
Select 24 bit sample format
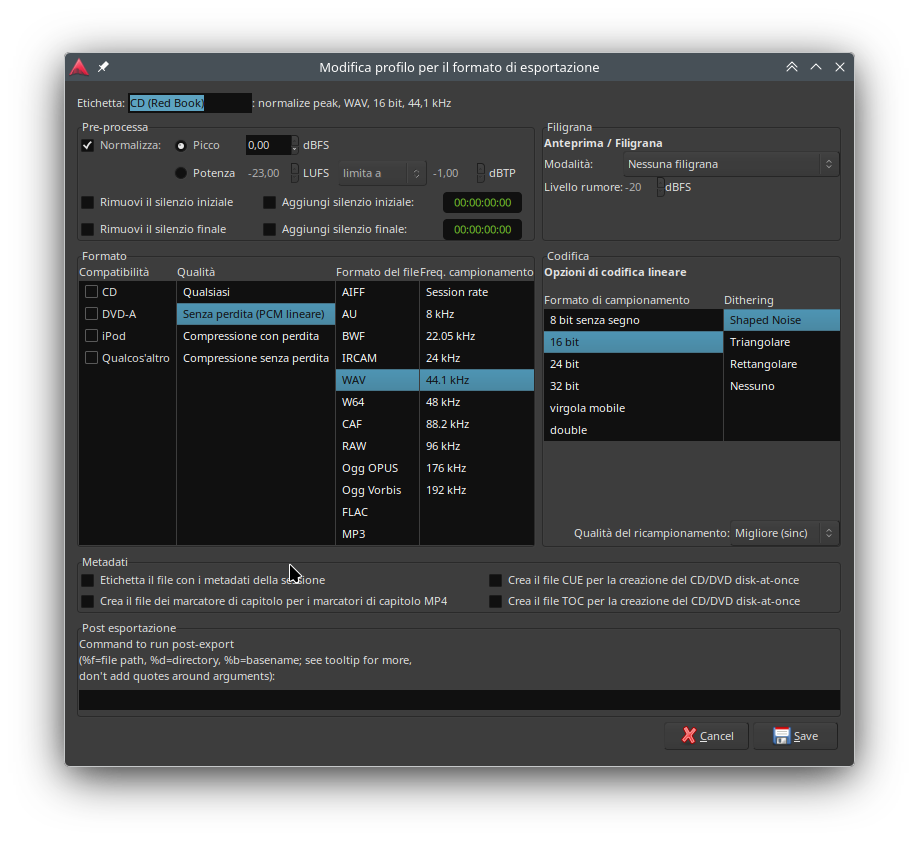(x=565, y=364)
